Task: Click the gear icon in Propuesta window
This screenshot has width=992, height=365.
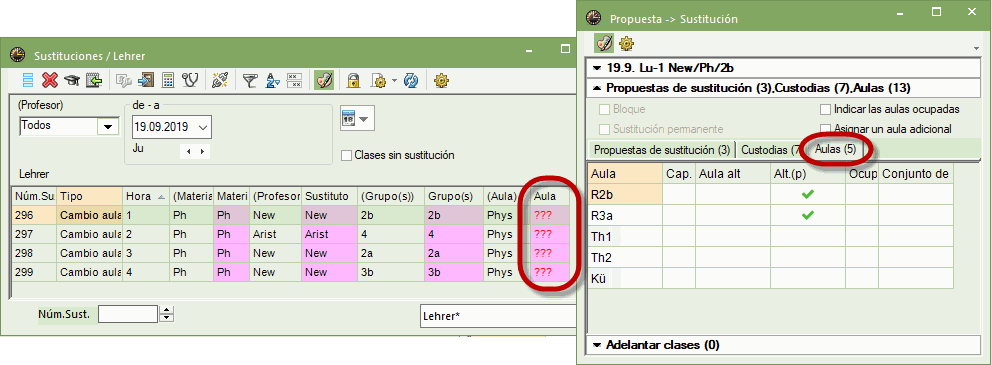Action: click(x=626, y=43)
